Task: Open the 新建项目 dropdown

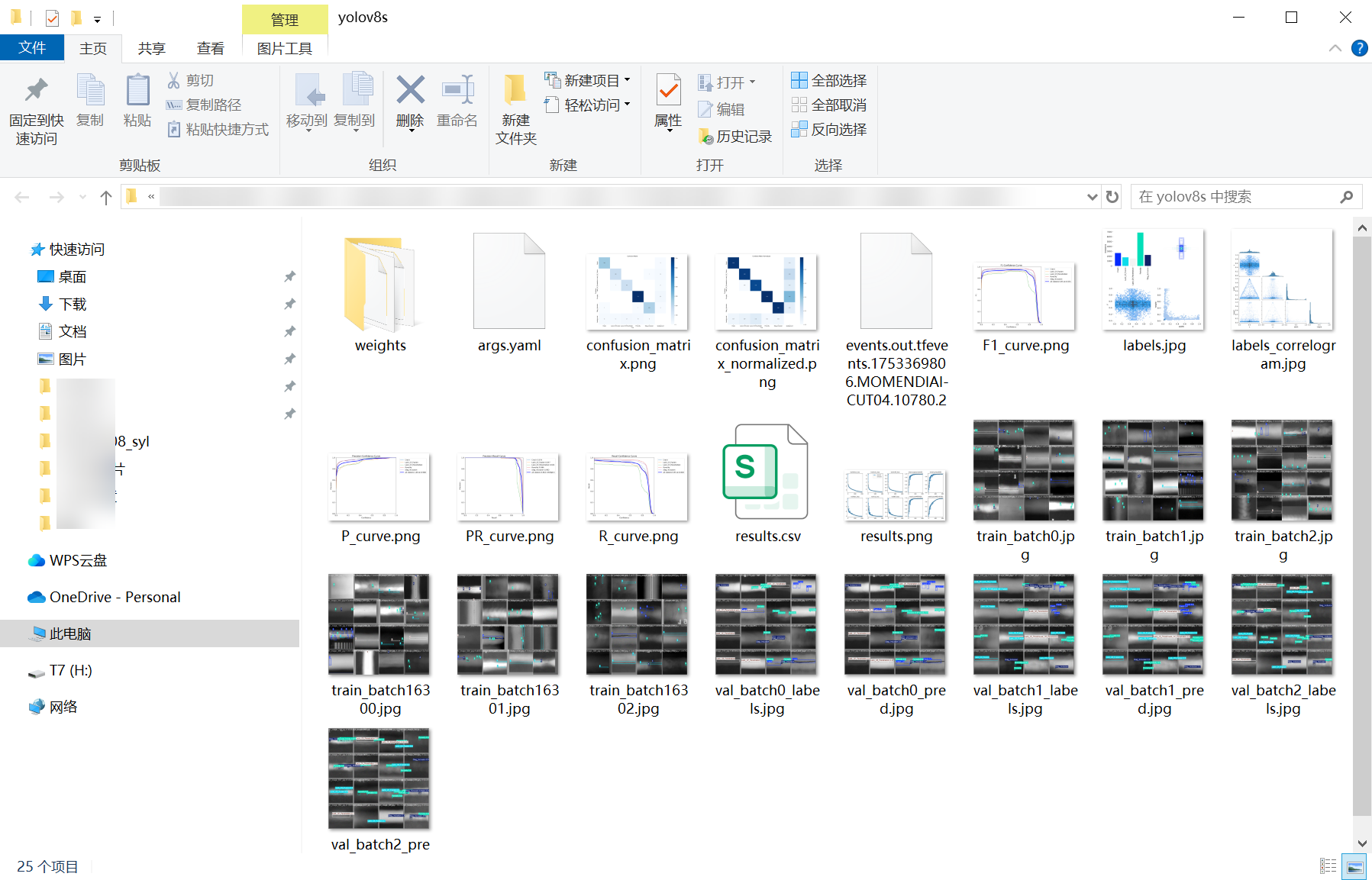Action: [627, 79]
